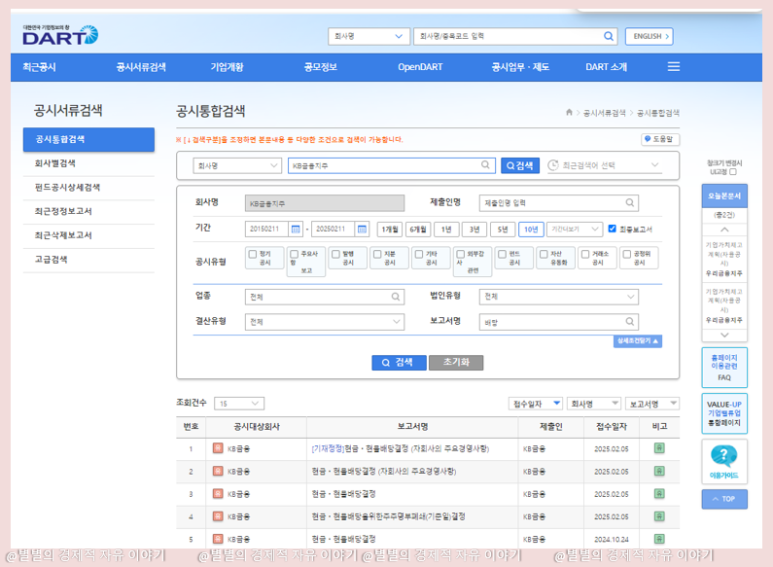Open the 조회건수 15 dropdown

239,403
